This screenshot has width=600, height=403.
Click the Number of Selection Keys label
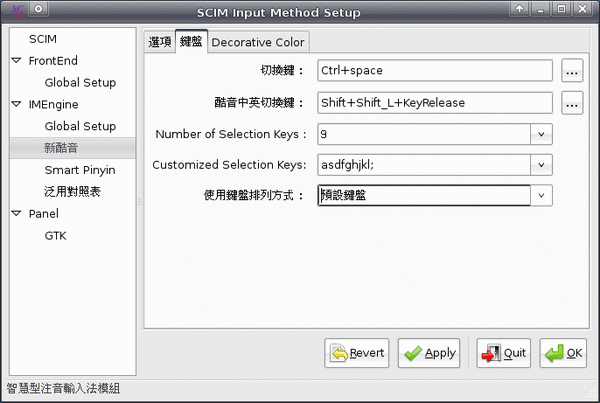click(231, 134)
